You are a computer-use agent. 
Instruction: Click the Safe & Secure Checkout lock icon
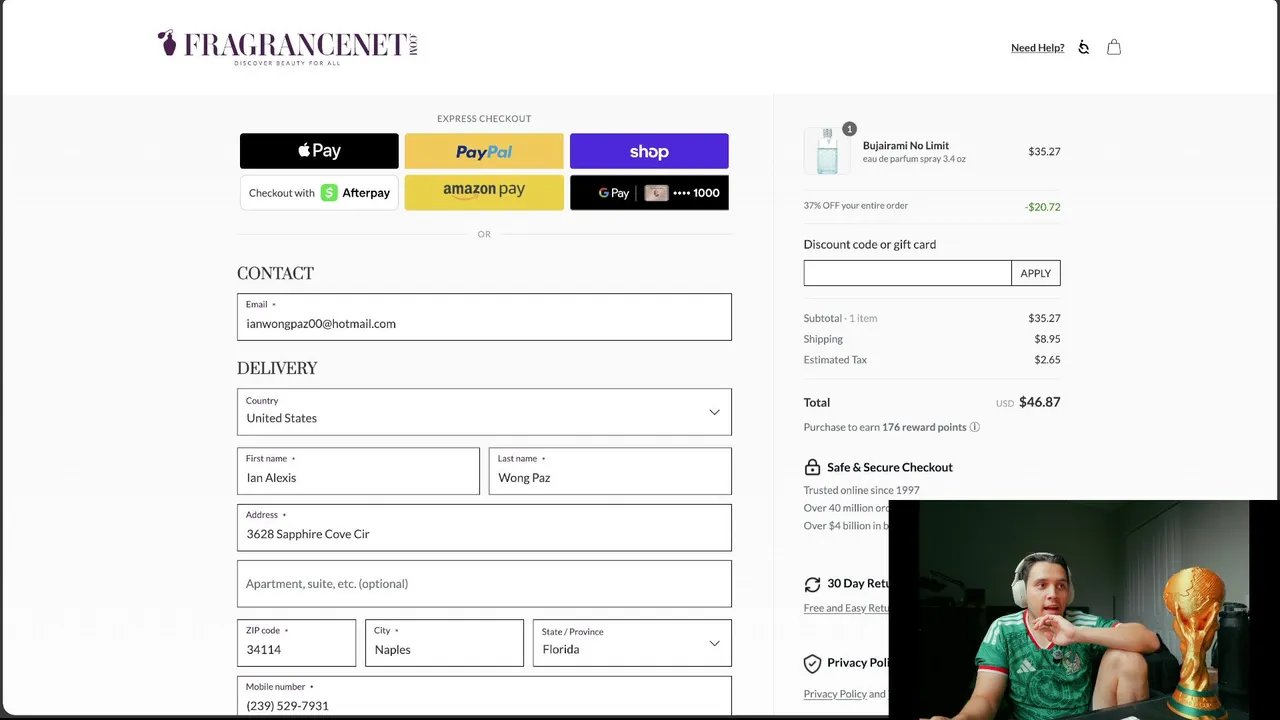coord(812,467)
